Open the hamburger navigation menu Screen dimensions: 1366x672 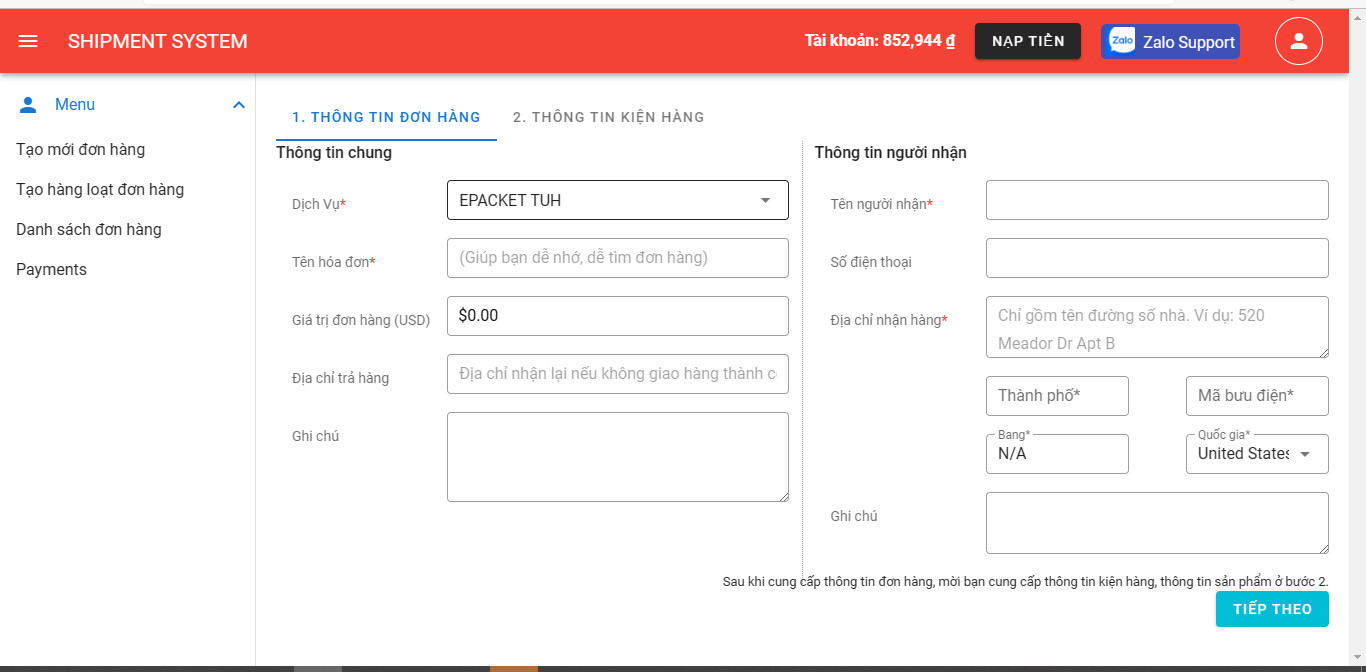(28, 41)
